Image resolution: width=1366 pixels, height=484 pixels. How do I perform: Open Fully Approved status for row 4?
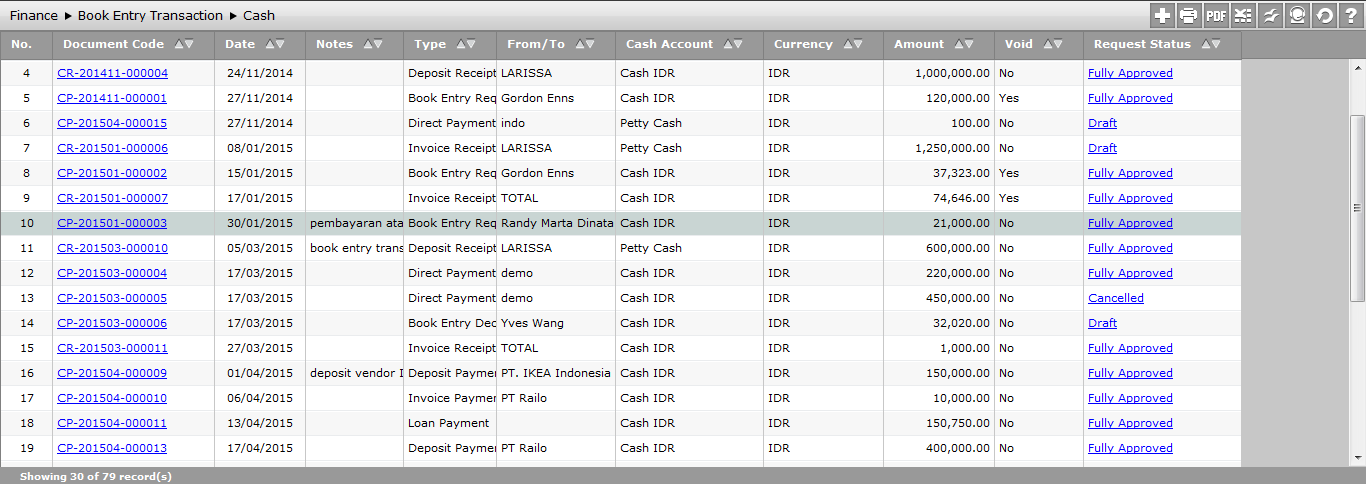tap(1130, 73)
